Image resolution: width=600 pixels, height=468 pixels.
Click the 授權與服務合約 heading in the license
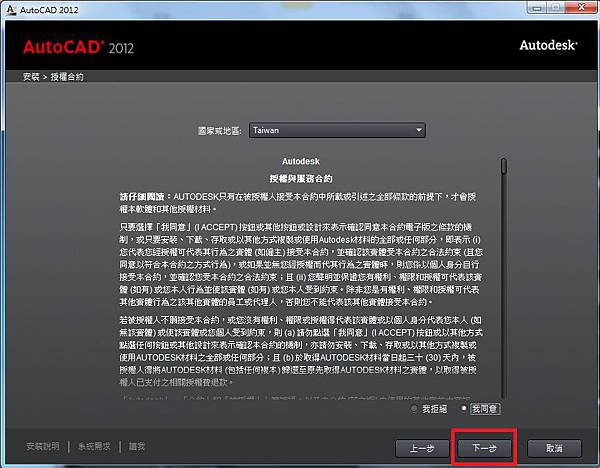pyautogui.click(x=301, y=179)
